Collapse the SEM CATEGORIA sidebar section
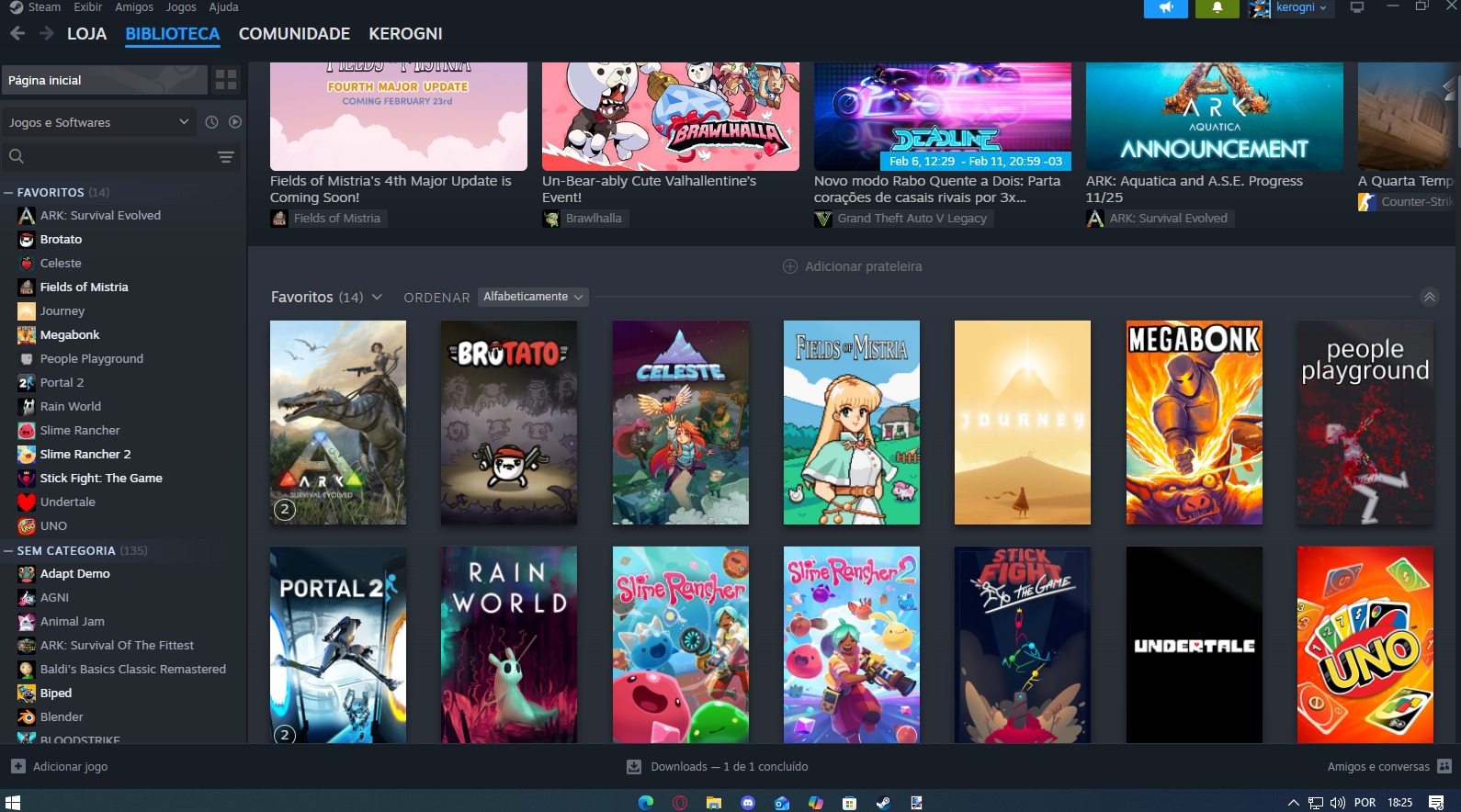The width and height of the screenshot is (1461, 812). click(x=8, y=551)
